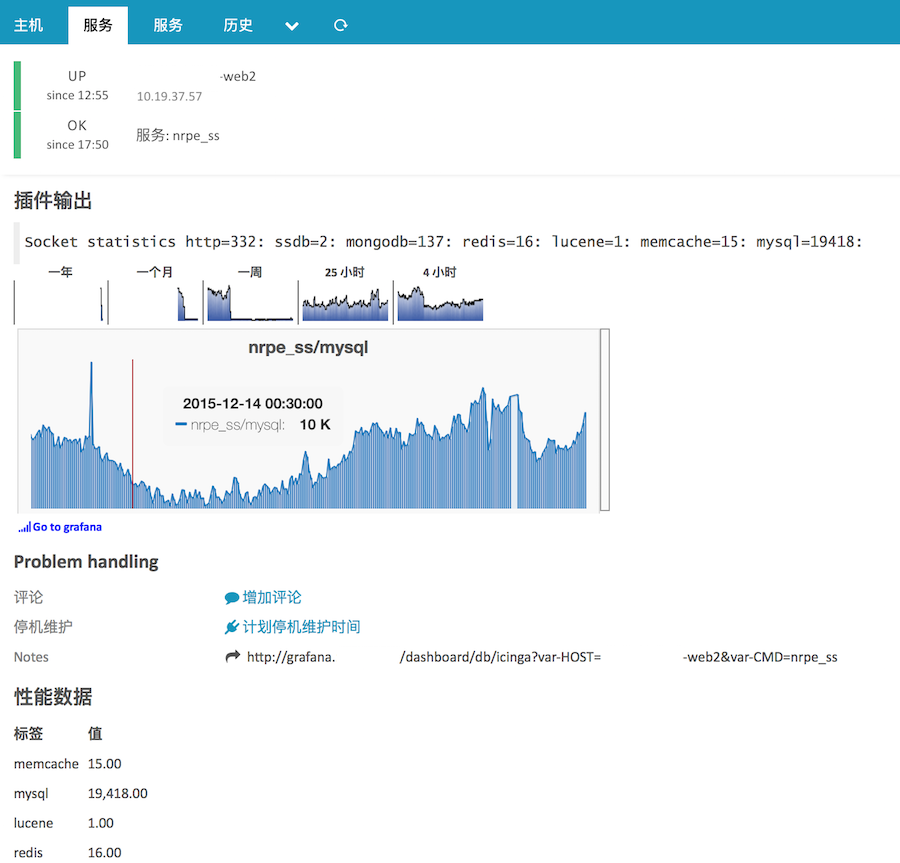Image resolution: width=900 pixels, height=863 pixels.
Task: Click the signal bars icon before Go to grafana
Action: tap(24, 527)
